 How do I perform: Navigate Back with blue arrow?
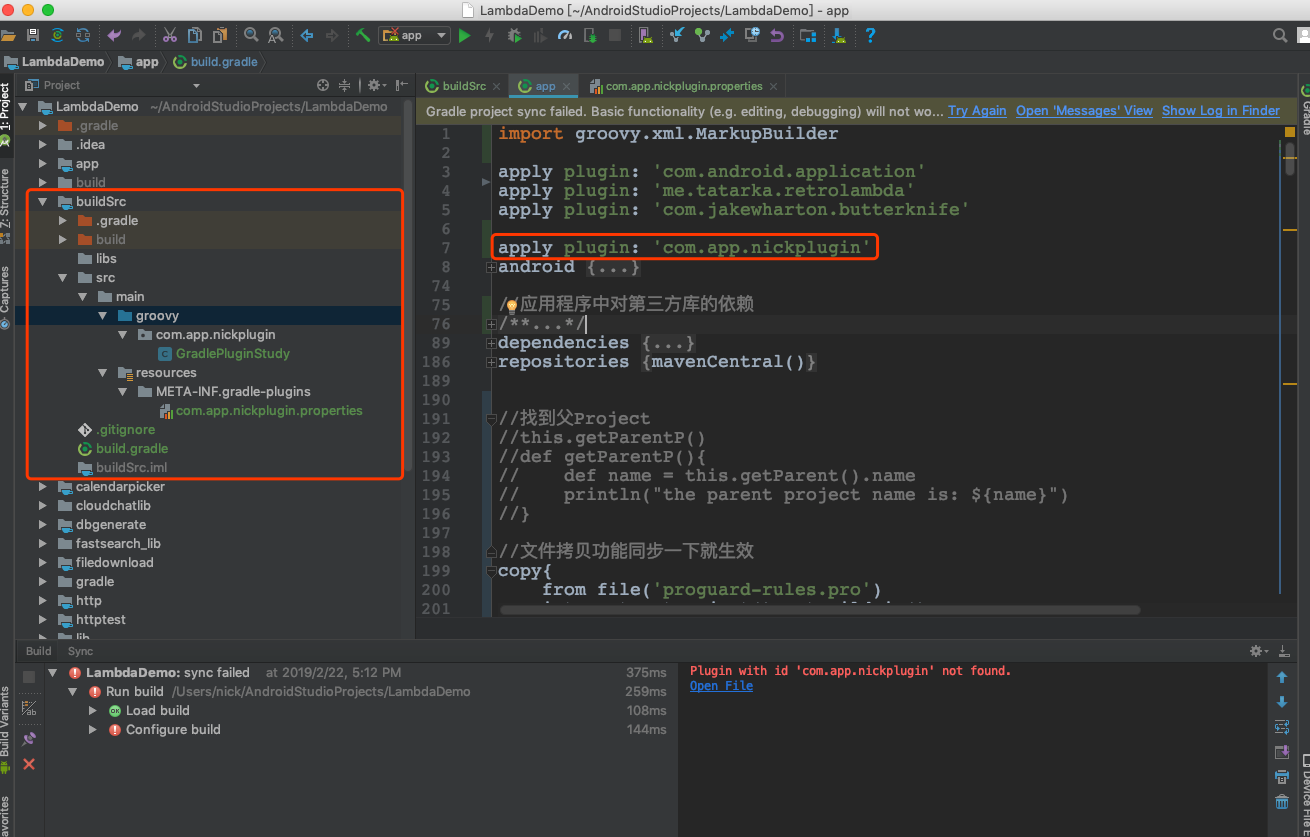[307, 35]
